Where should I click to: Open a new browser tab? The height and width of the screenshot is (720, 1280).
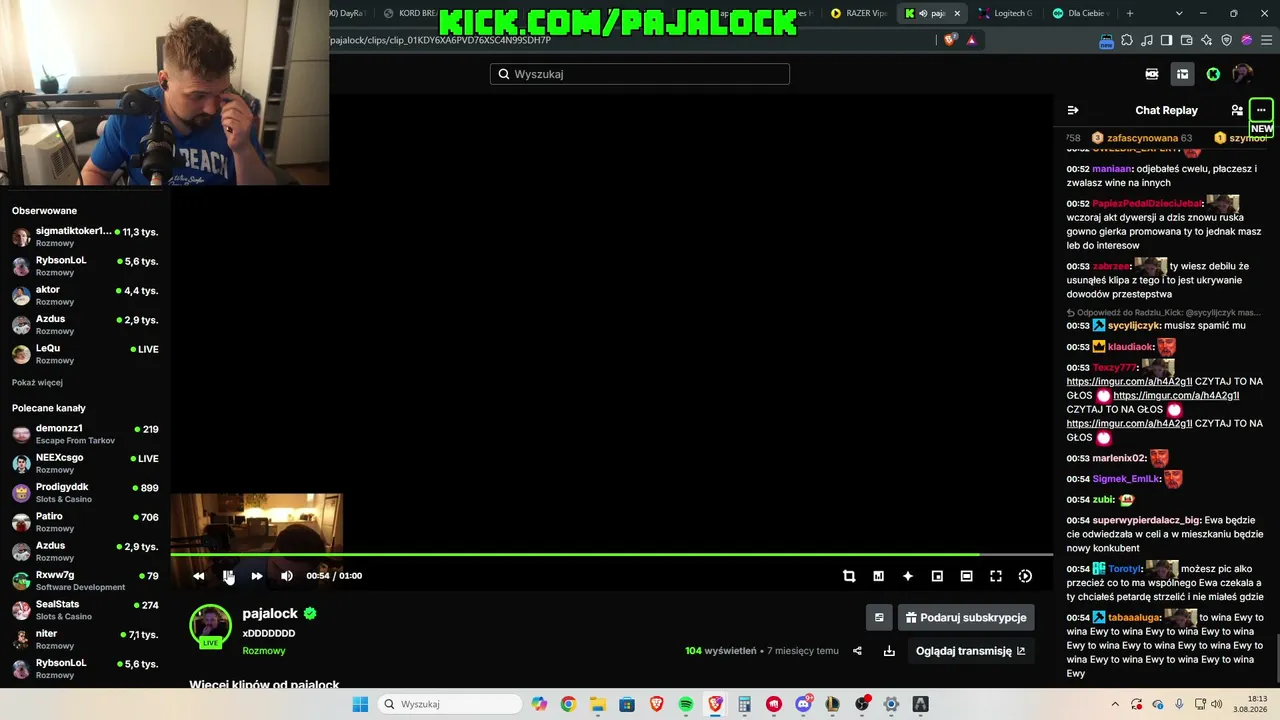[1130, 13]
